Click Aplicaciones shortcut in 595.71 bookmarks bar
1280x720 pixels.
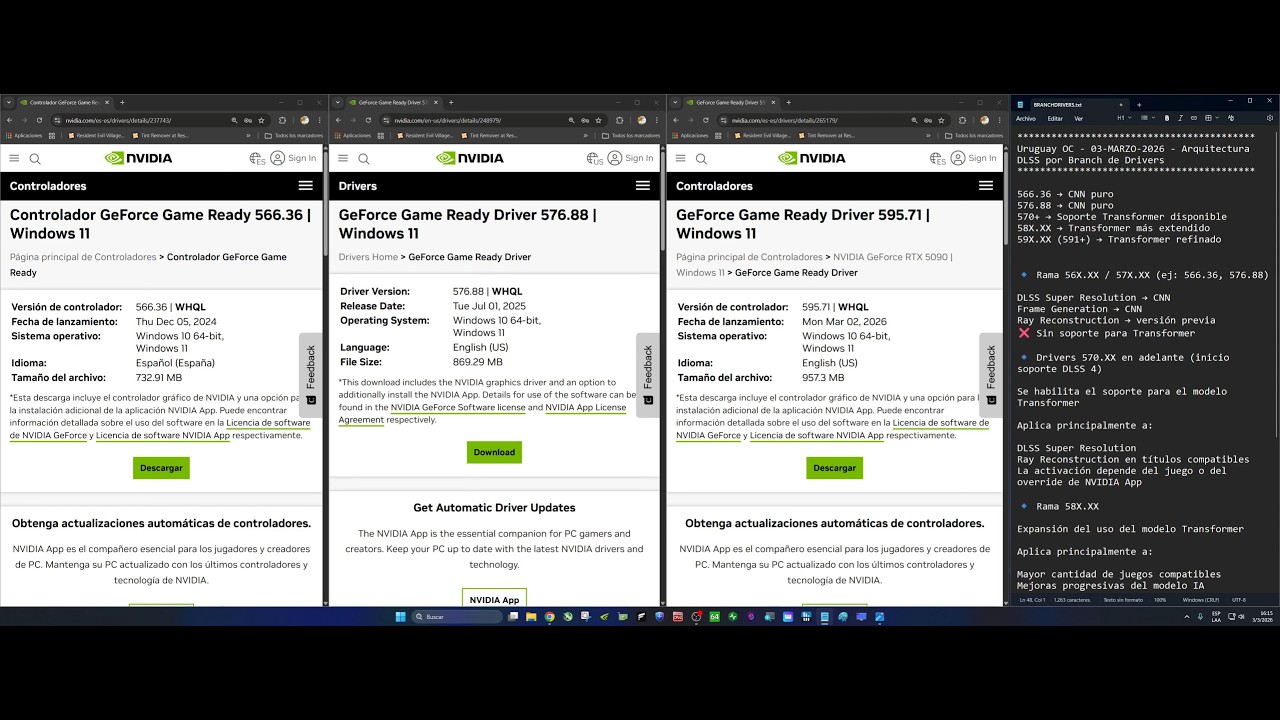[x=689, y=135]
